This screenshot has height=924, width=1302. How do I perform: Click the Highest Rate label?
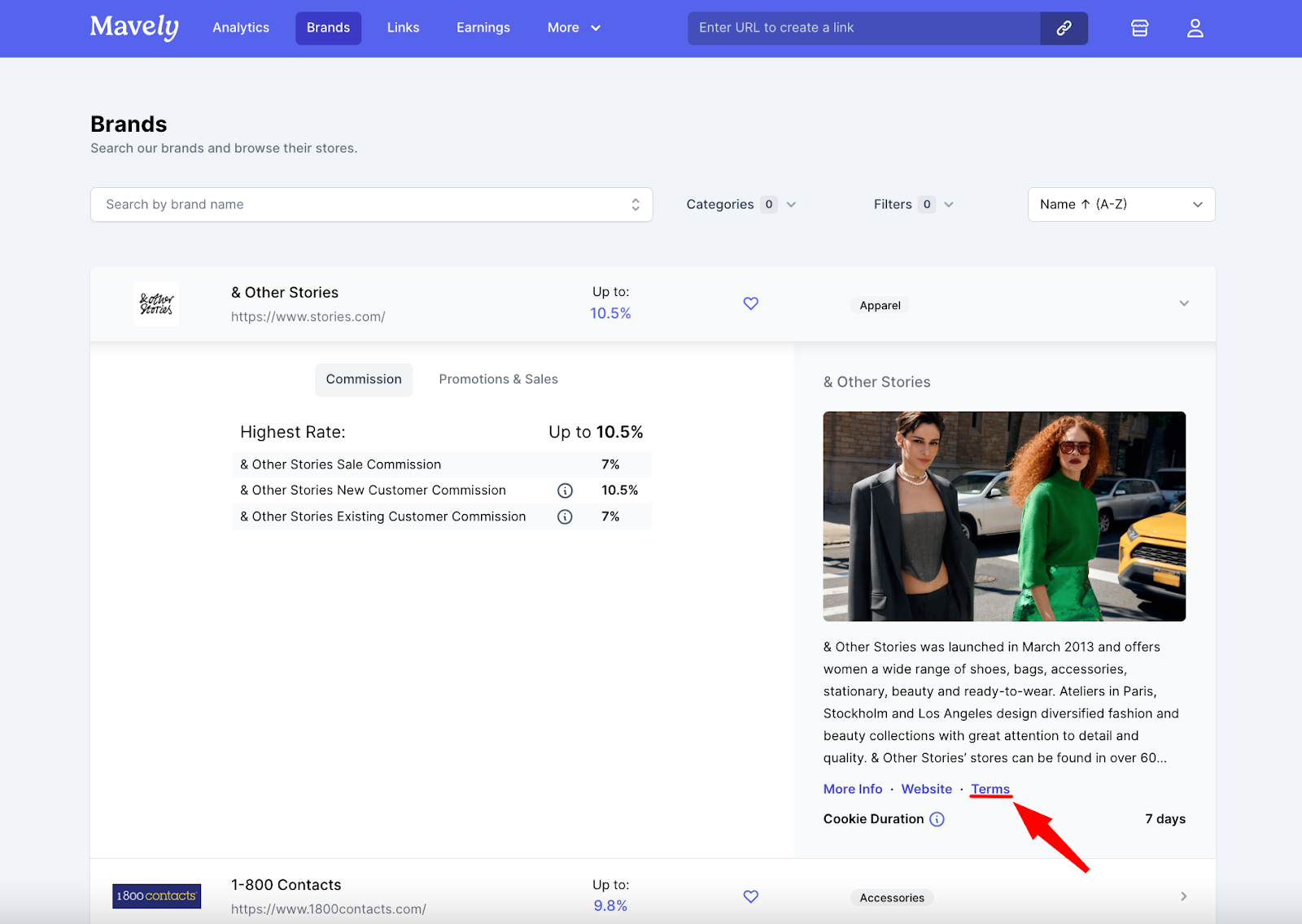click(293, 432)
